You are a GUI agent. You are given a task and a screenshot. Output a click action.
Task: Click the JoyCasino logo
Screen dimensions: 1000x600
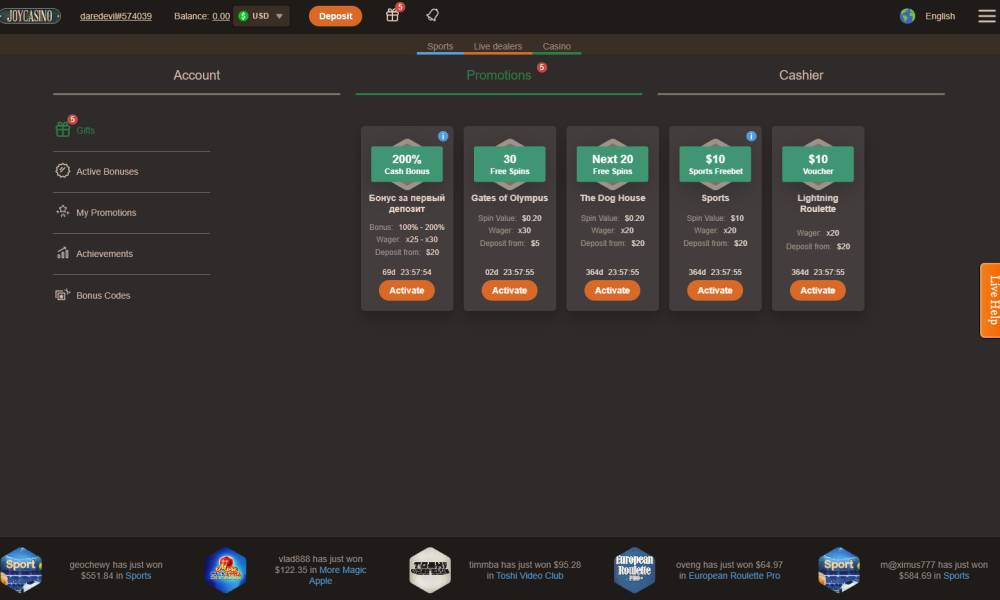coord(30,16)
